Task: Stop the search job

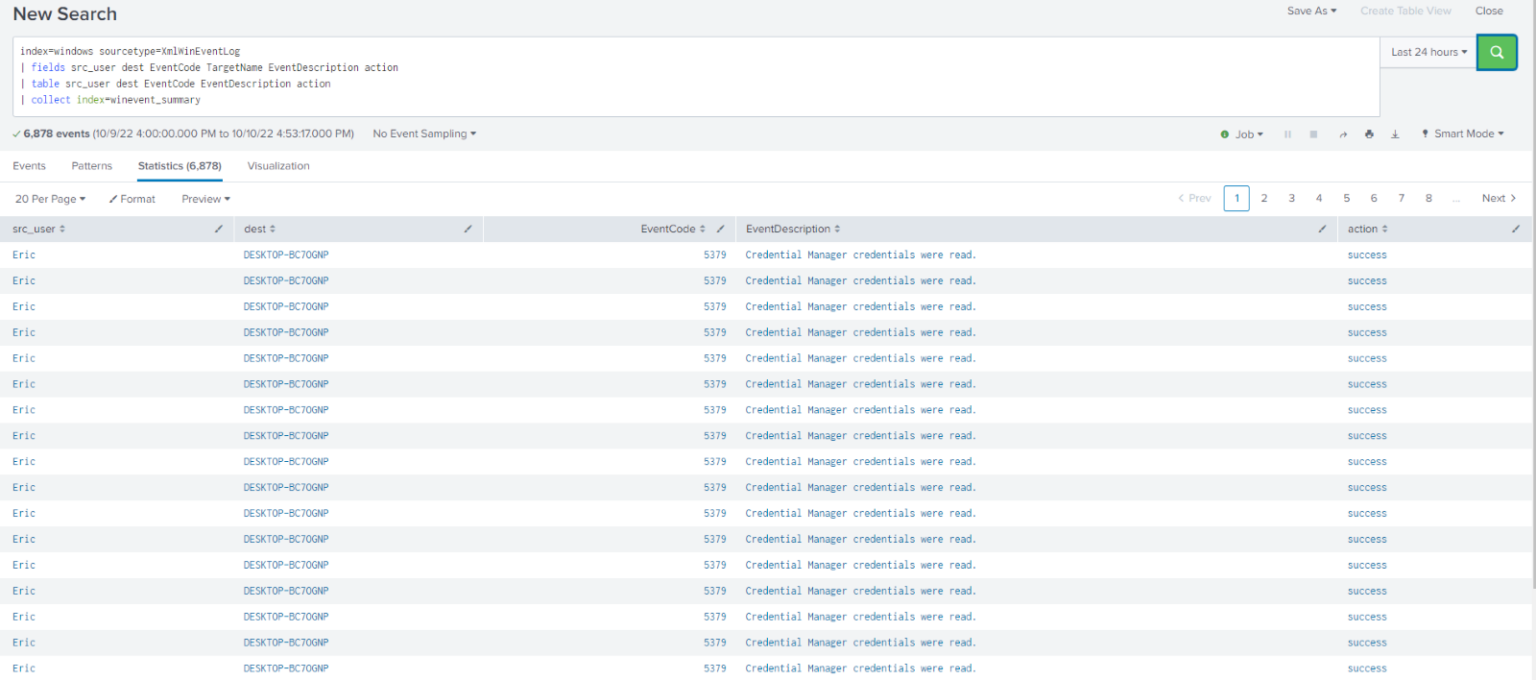Action: (1313, 133)
